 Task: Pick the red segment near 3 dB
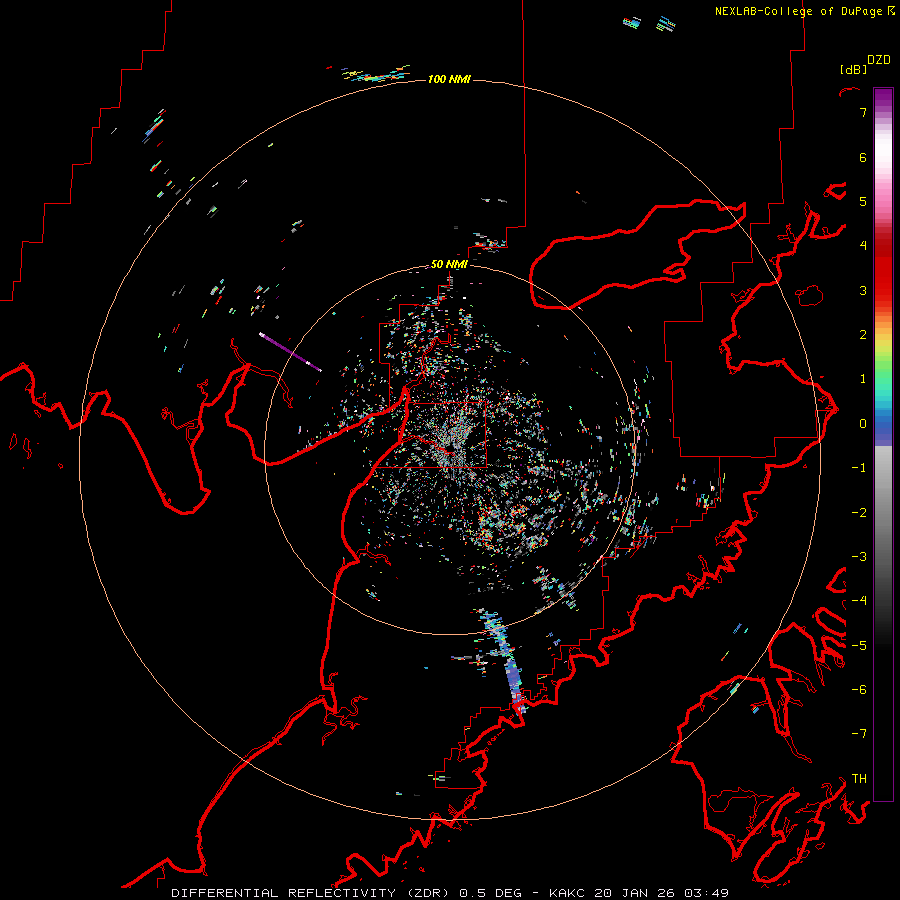pos(883,287)
